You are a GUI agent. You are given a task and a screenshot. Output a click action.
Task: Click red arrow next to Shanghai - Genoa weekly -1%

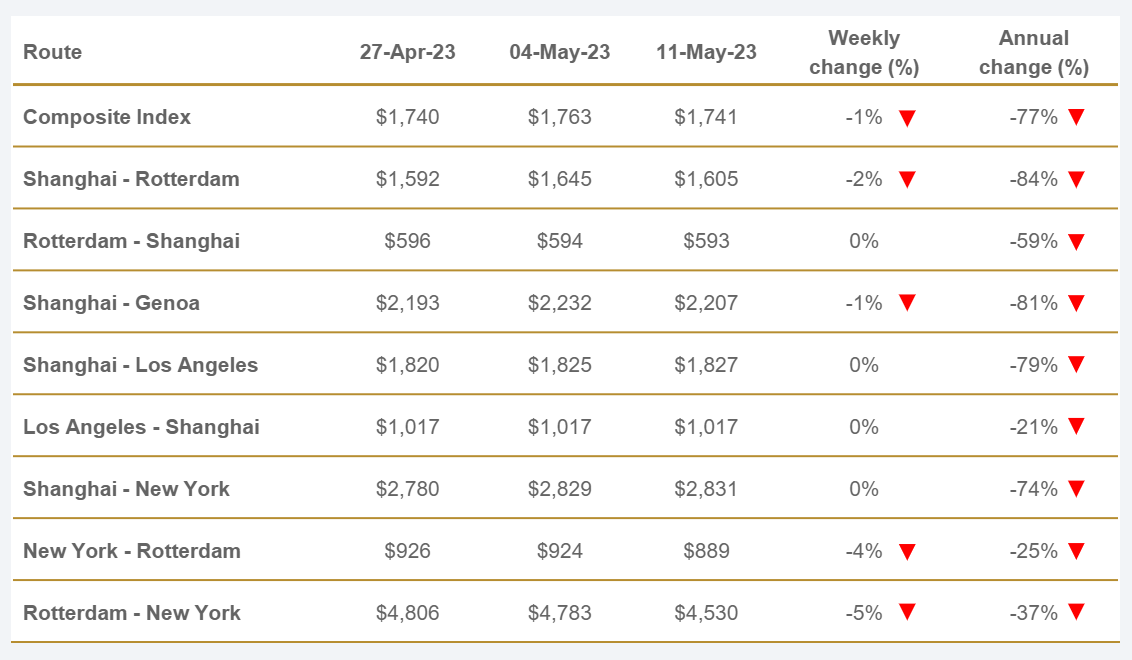pyautogui.click(x=907, y=304)
